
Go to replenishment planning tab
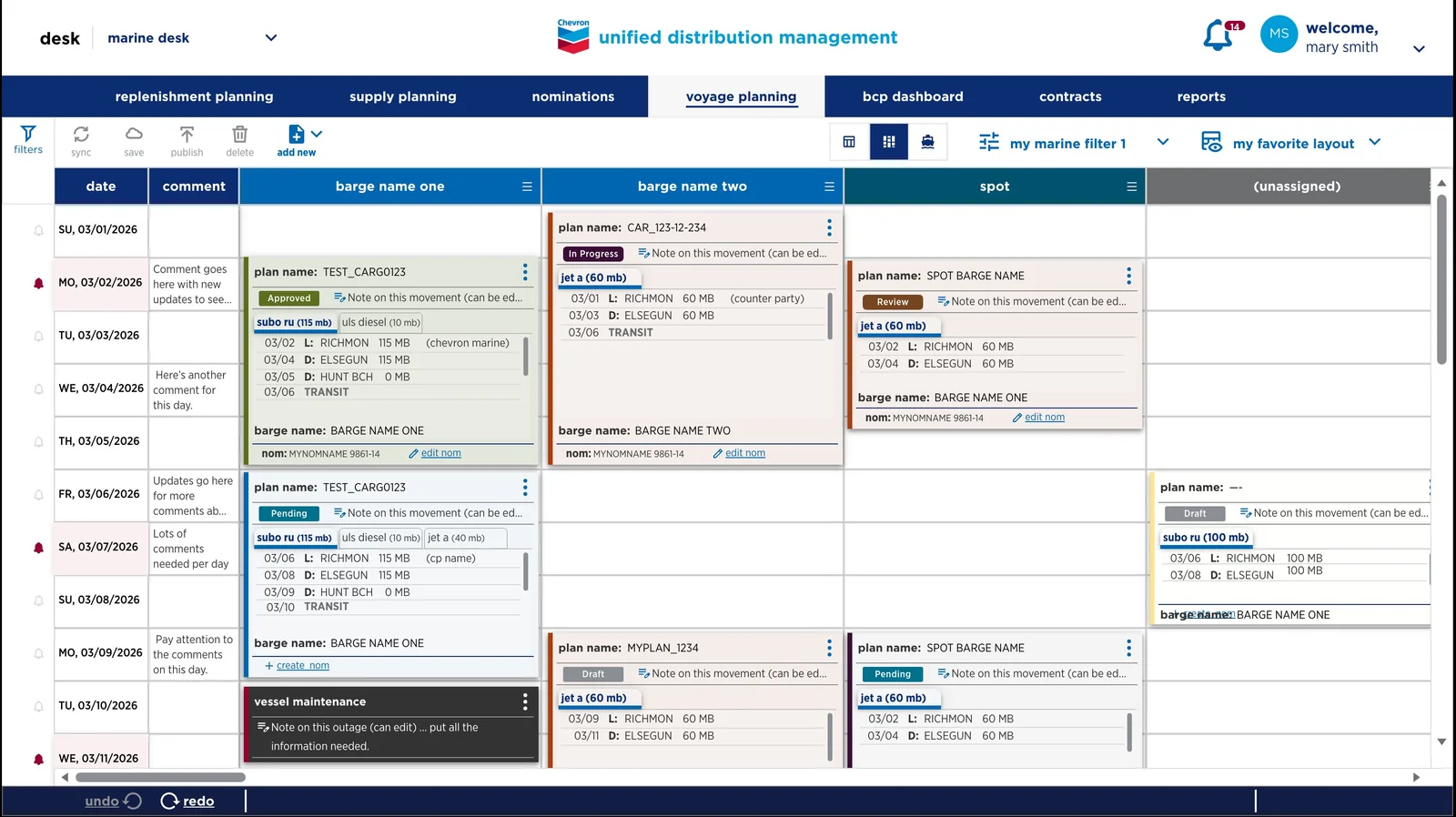(x=194, y=96)
